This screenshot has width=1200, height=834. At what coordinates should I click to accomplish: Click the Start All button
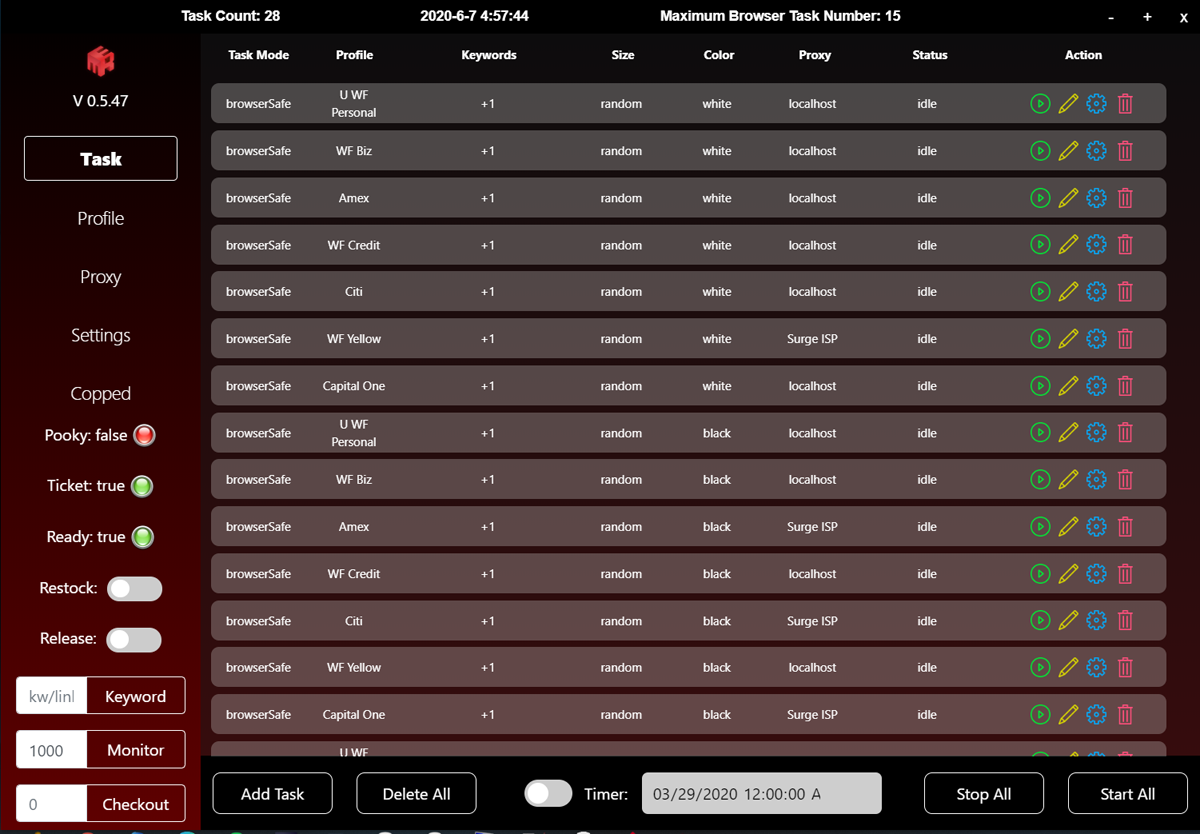1127,794
